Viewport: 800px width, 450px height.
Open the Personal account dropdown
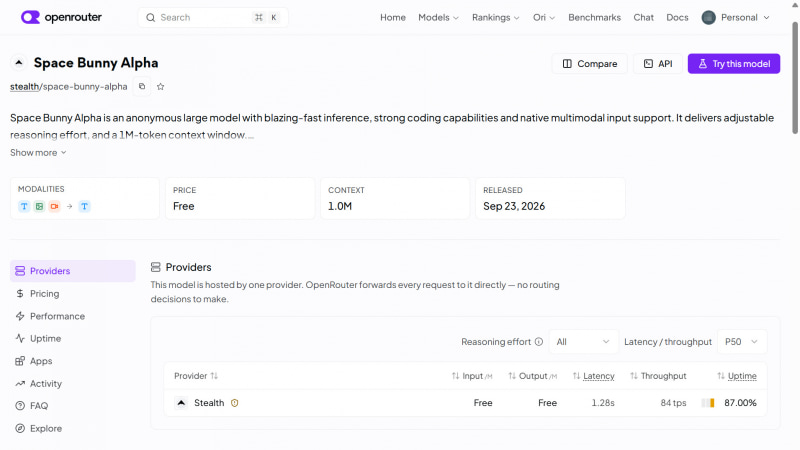coord(735,17)
